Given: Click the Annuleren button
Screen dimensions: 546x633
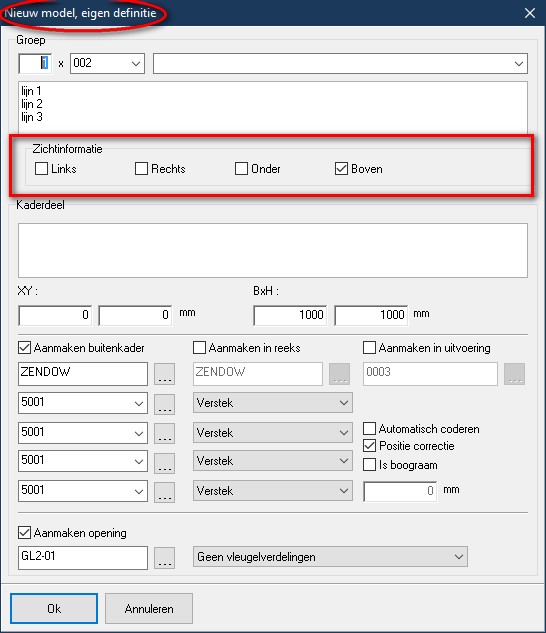Looking at the screenshot, I should click(149, 608).
